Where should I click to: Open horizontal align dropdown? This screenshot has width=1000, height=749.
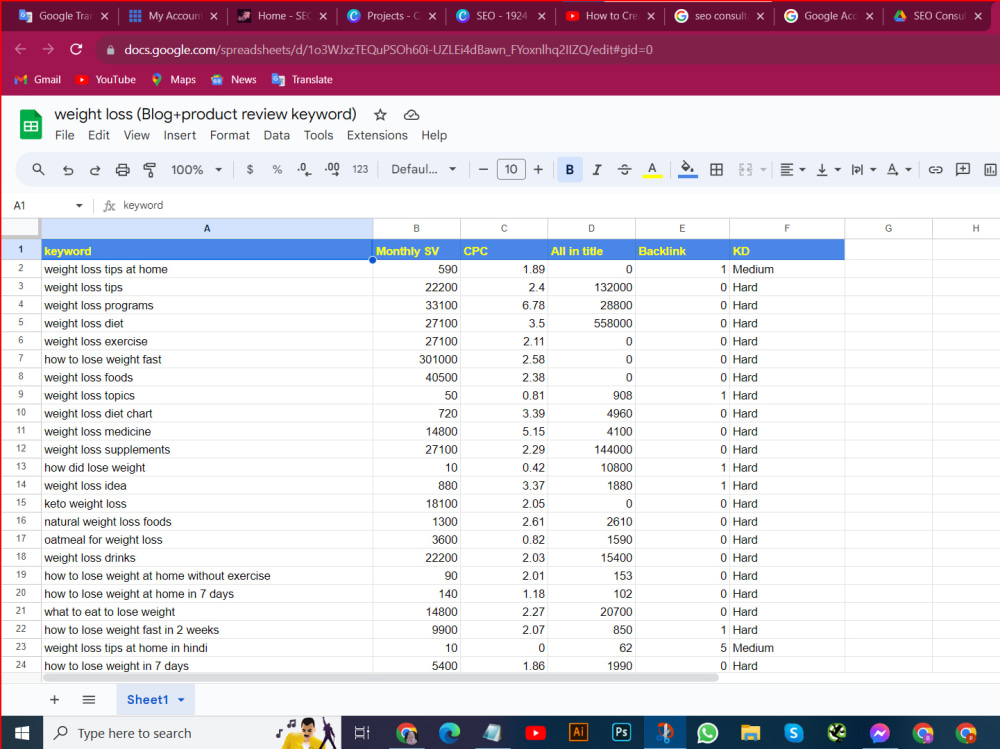[x=793, y=170]
